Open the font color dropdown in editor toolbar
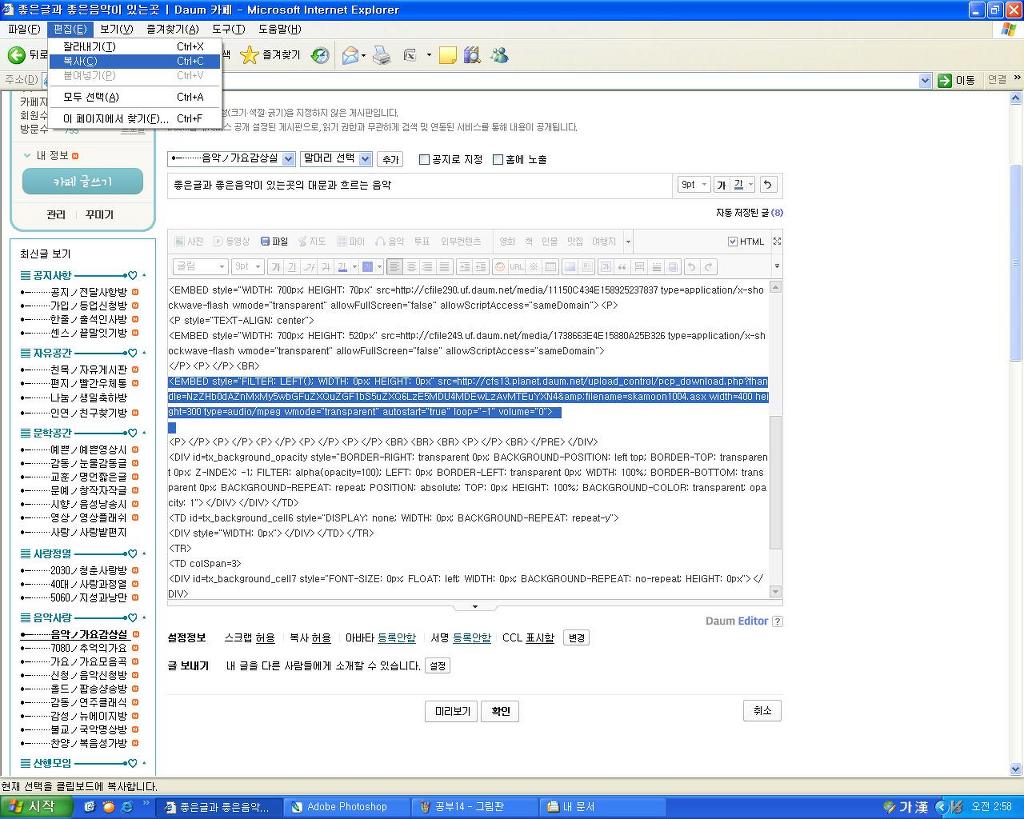The width and height of the screenshot is (1024, 819). (355, 266)
